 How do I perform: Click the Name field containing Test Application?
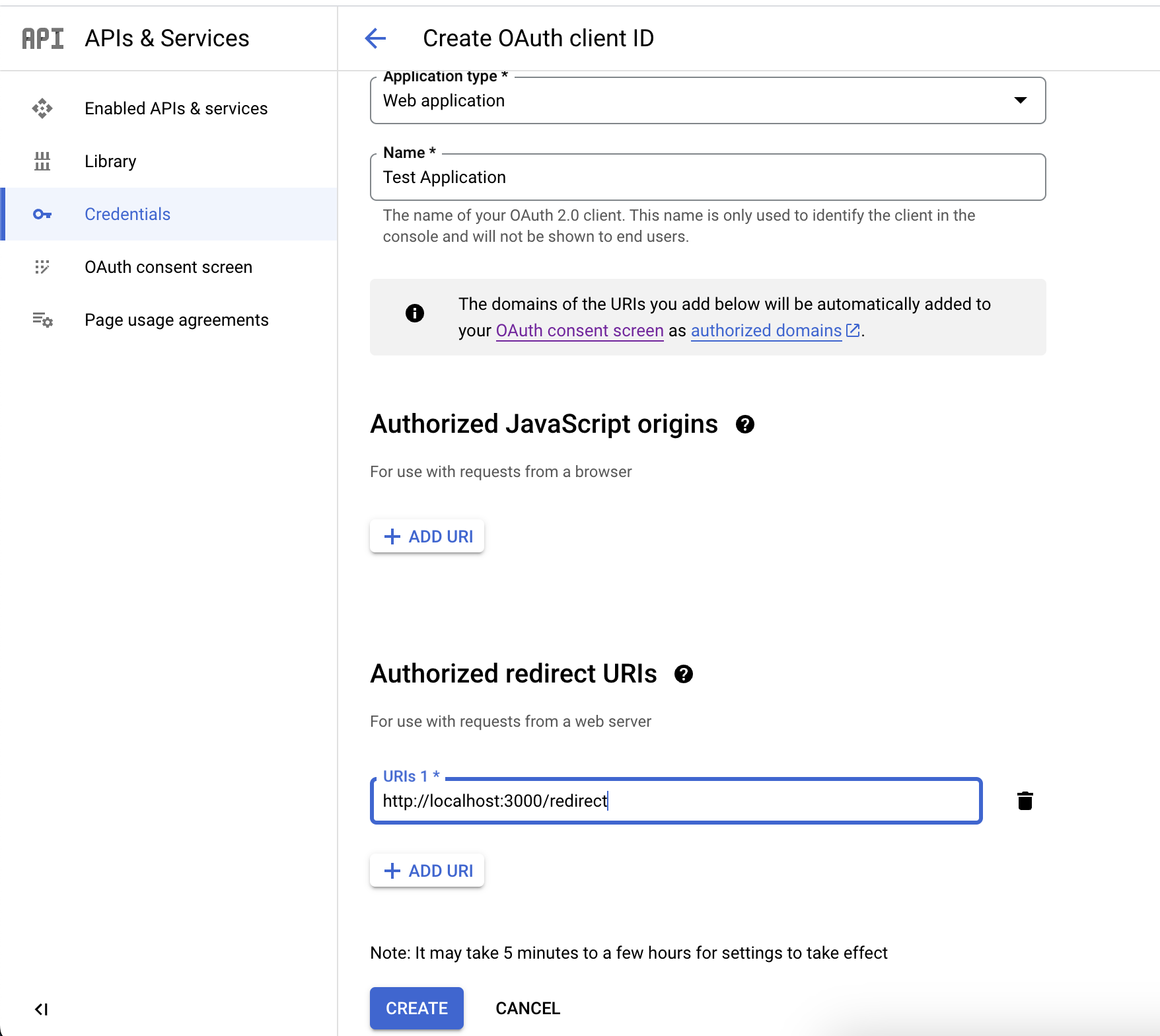(x=707, y=177)
